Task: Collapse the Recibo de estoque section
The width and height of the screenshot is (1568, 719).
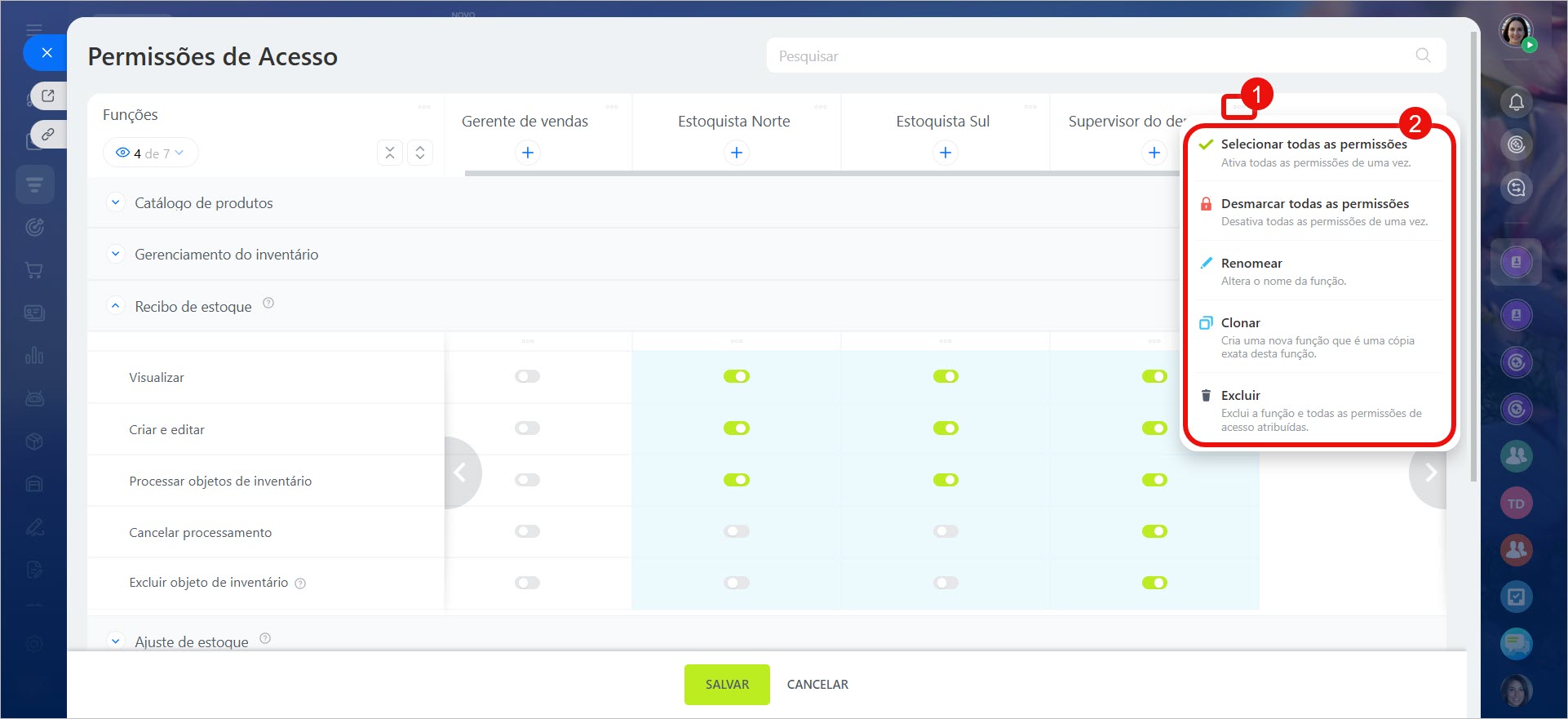Action: [x=116, y=306]
